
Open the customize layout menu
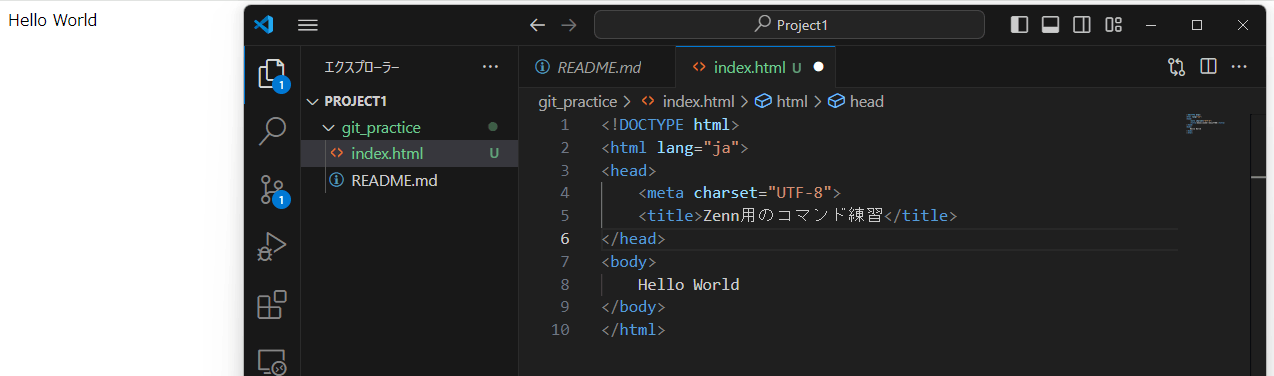tap(1113, 25)
